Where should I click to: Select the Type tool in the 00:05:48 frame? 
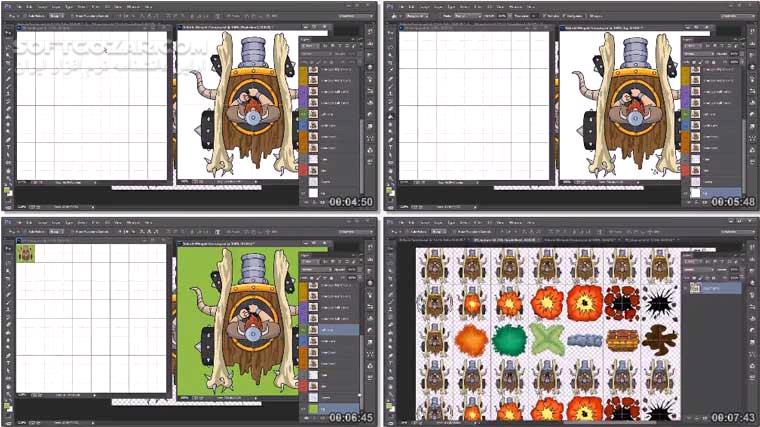click(391, 147)
